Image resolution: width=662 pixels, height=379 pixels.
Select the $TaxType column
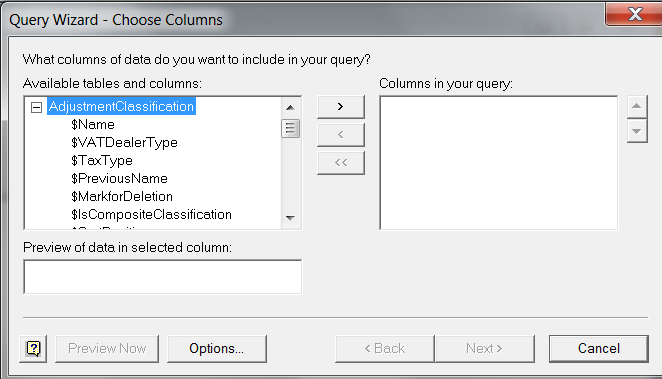tap(102, 160)
